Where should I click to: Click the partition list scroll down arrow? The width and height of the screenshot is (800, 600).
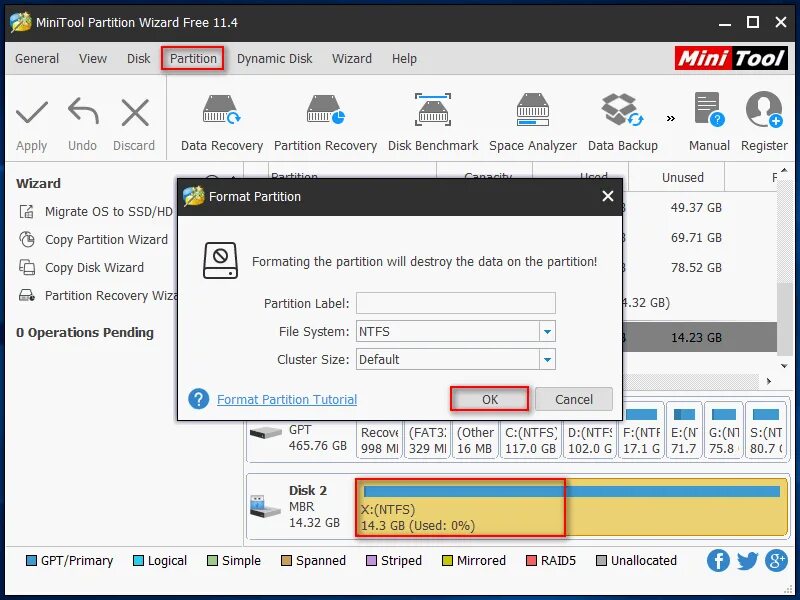784,365
